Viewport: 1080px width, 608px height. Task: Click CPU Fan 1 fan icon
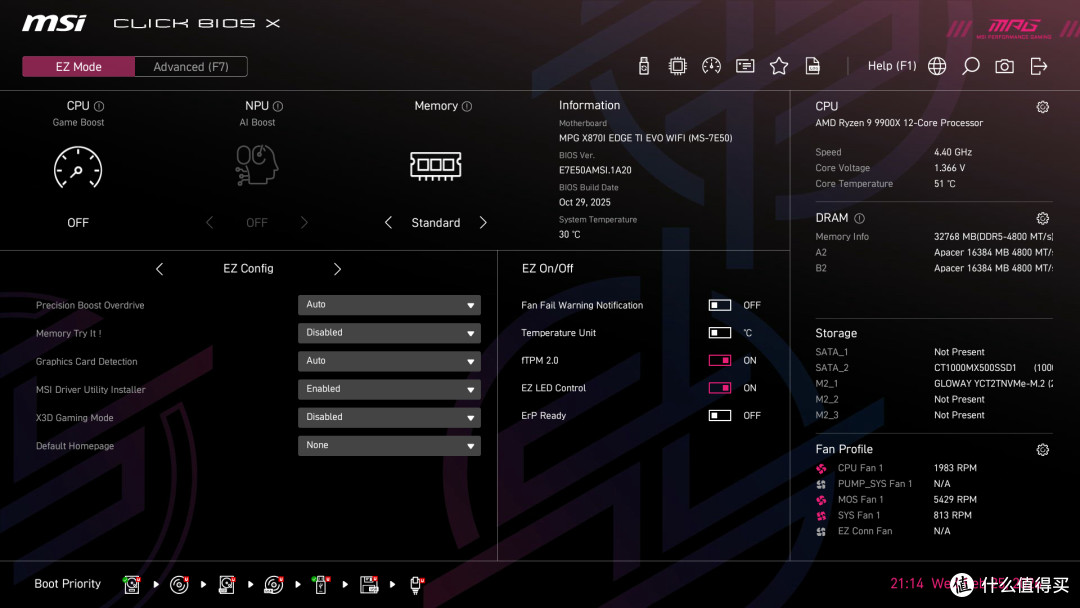tap(821, 468)
